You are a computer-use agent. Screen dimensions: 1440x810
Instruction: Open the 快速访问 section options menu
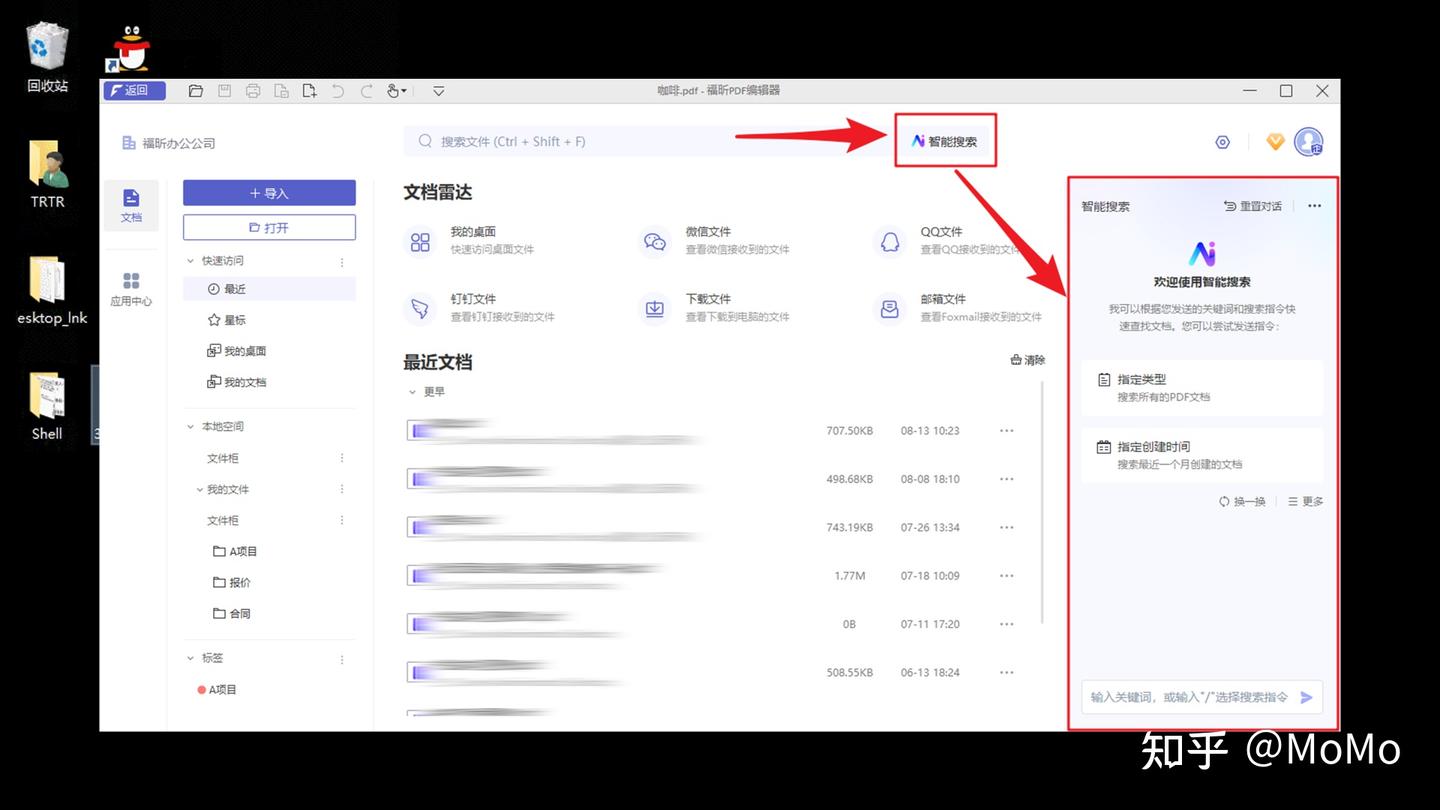(342, 262)
